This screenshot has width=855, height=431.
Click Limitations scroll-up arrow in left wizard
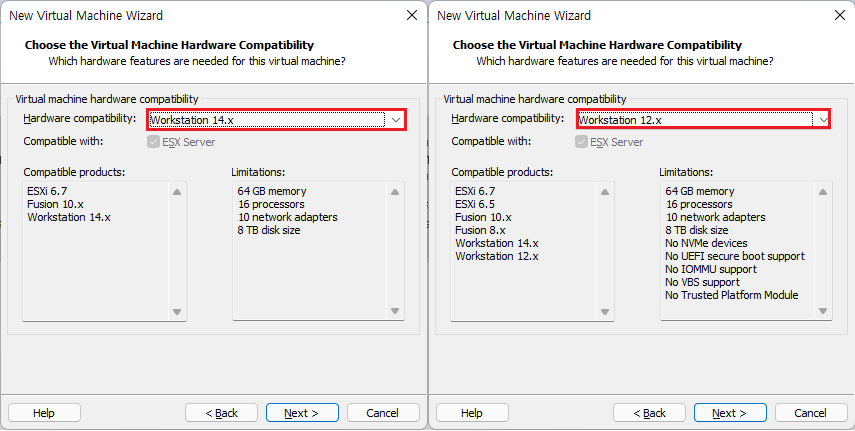[395, 192]
